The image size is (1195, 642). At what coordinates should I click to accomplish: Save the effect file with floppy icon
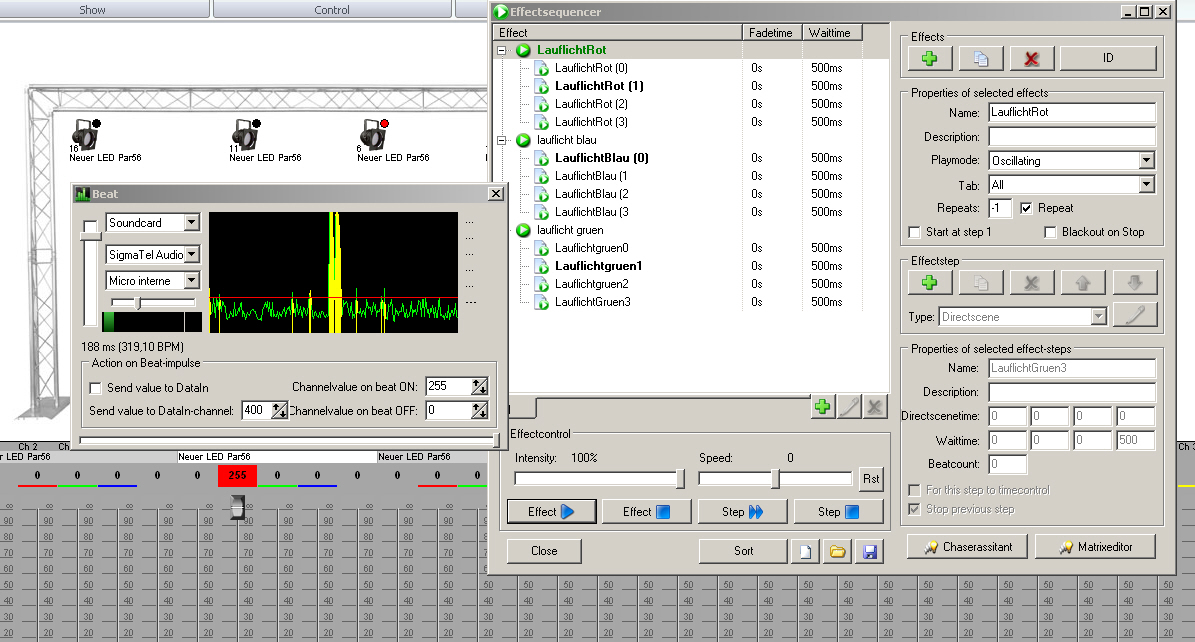(x=869, y=551)
